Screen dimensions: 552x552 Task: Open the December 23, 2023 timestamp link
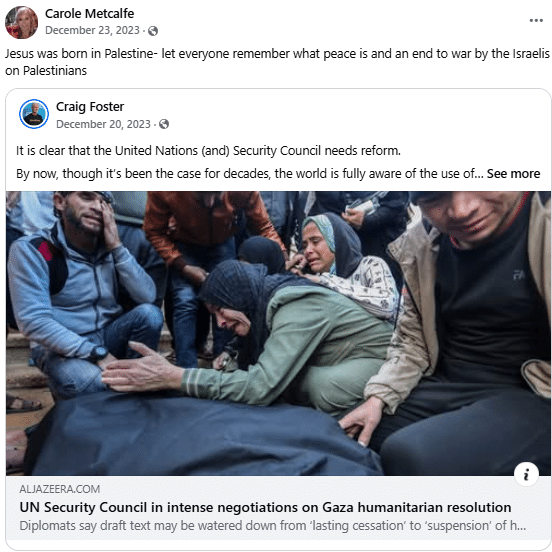(x=92, y=31)
